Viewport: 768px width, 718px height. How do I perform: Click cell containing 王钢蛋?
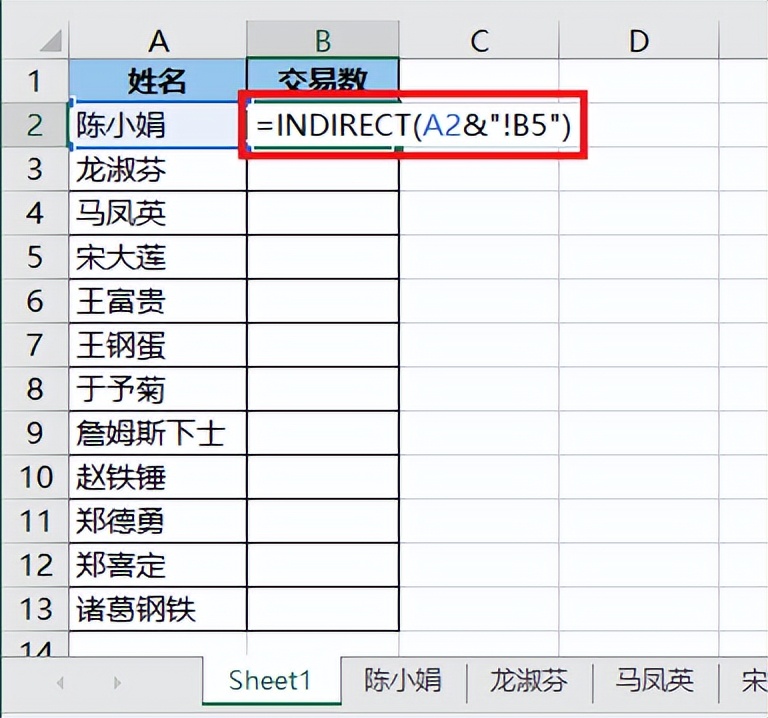158,345
